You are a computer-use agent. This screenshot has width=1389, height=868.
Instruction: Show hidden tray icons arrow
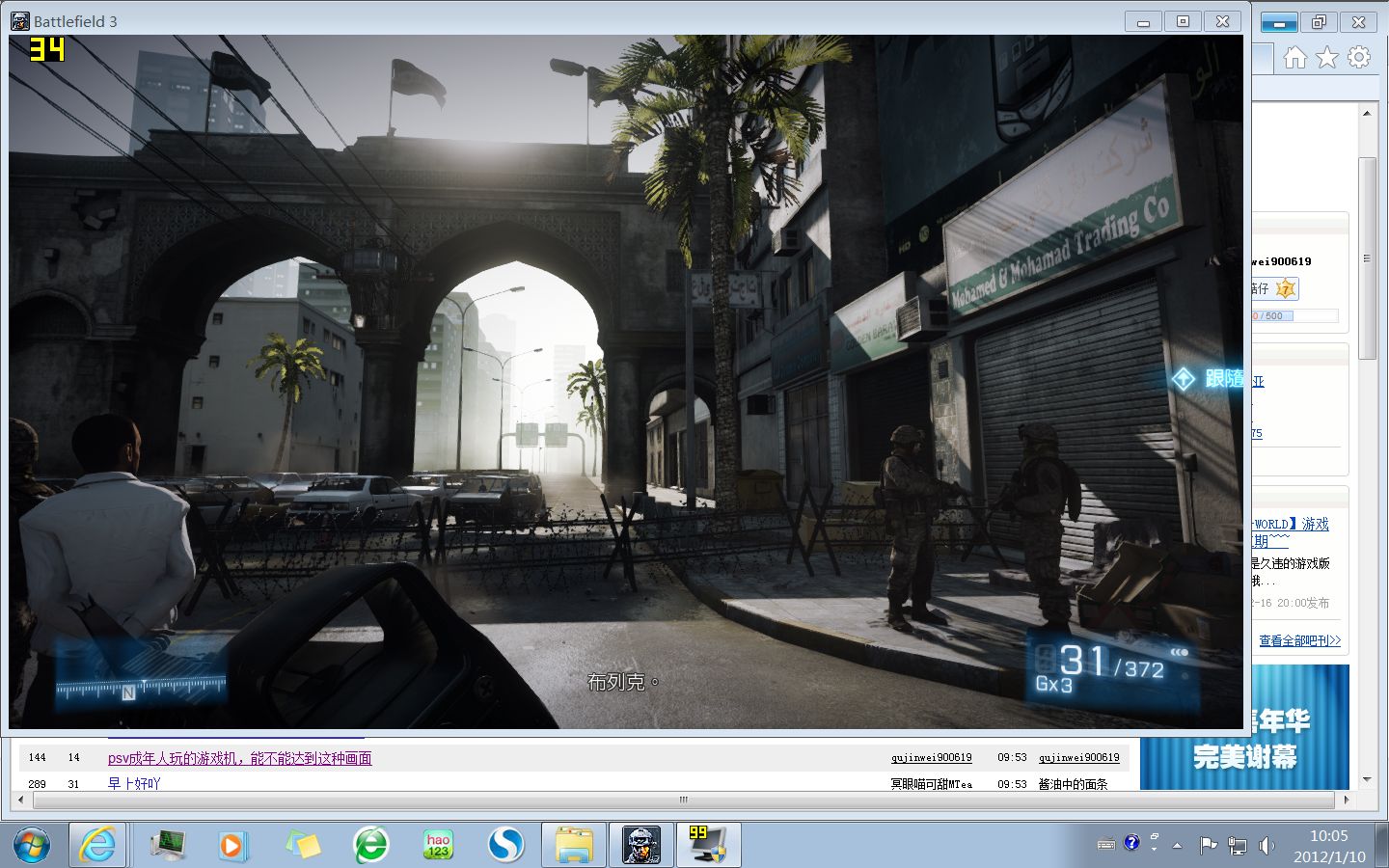[x=1177, y=846]
